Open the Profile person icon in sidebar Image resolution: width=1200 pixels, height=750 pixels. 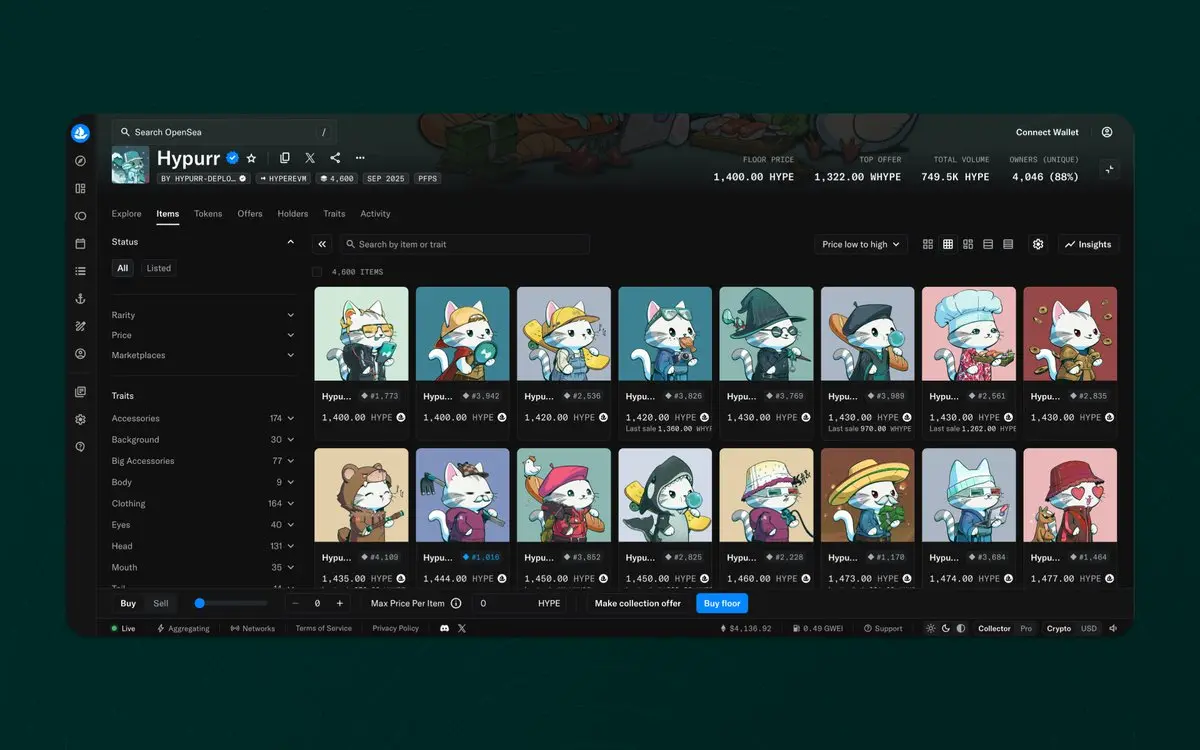pos(80,354)
